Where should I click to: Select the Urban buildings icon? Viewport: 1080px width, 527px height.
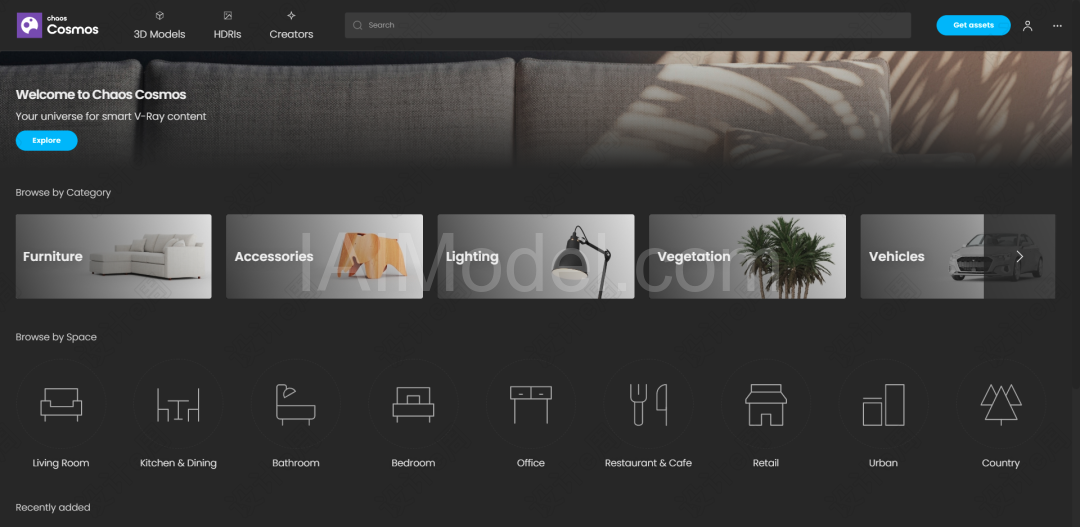click(883, 404)
